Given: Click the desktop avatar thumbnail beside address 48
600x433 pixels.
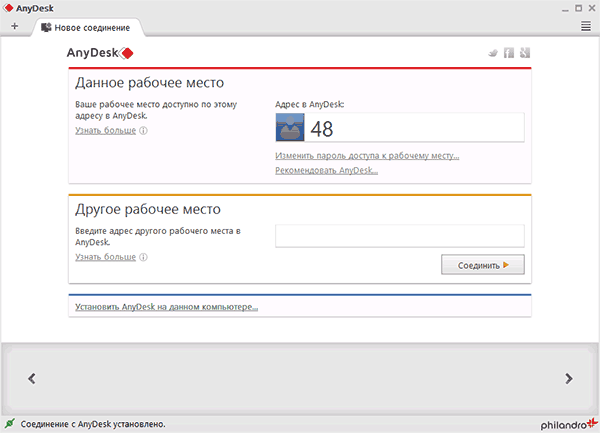Looking at the screenshot, I should coord(290,128).
